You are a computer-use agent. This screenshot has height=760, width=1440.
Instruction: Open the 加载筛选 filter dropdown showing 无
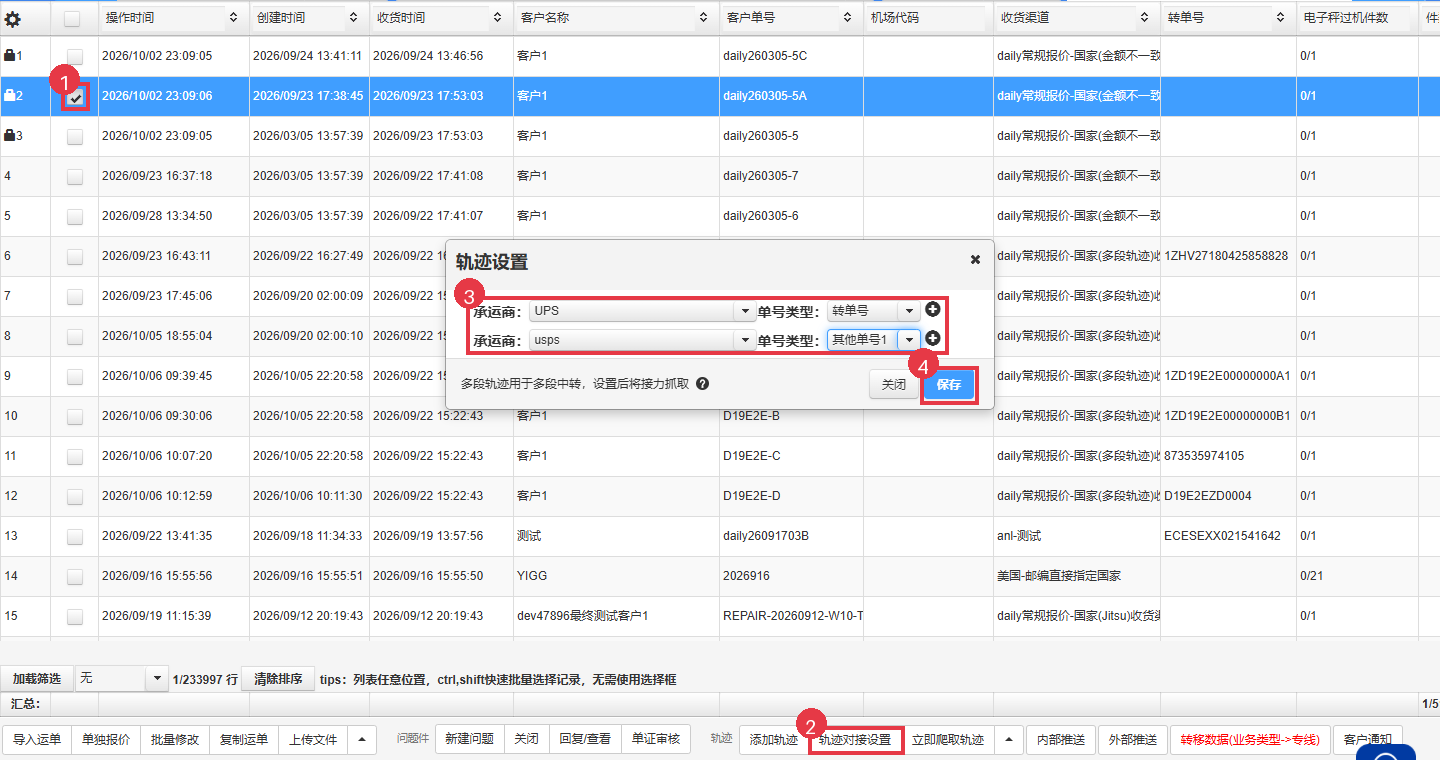click(x=122, y=679)
